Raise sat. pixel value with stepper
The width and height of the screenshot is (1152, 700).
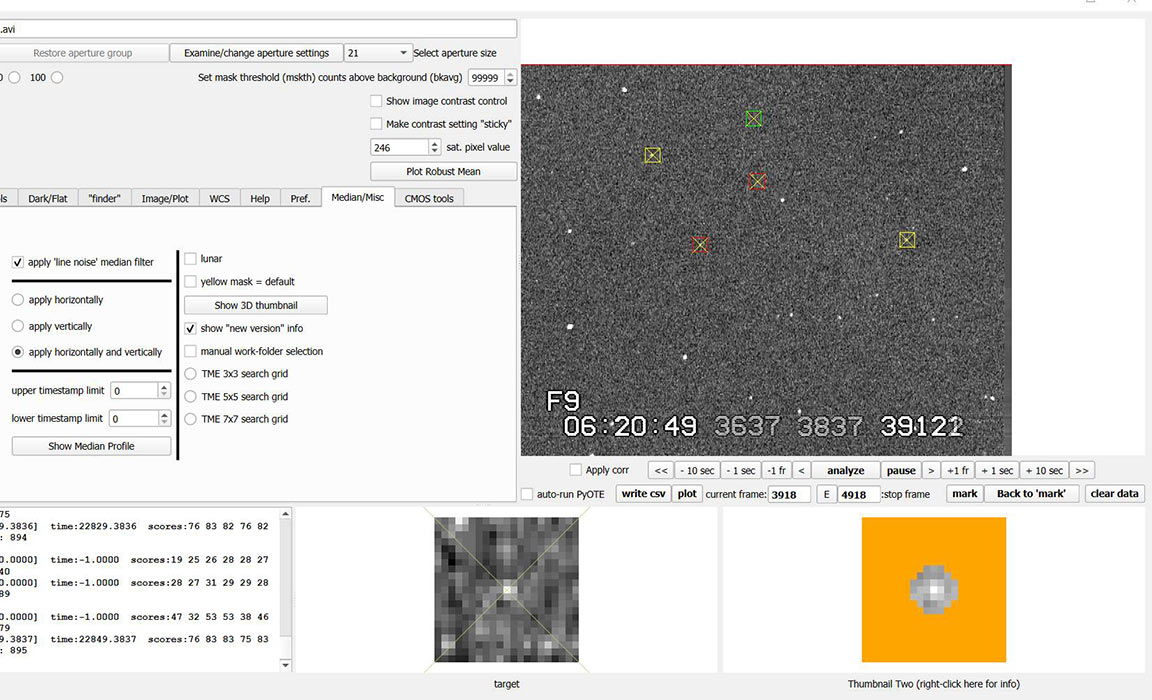(x=434, y=143)
